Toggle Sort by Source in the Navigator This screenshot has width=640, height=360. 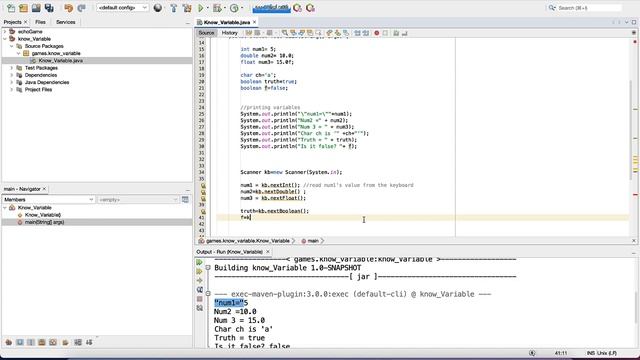pos(89,342)
